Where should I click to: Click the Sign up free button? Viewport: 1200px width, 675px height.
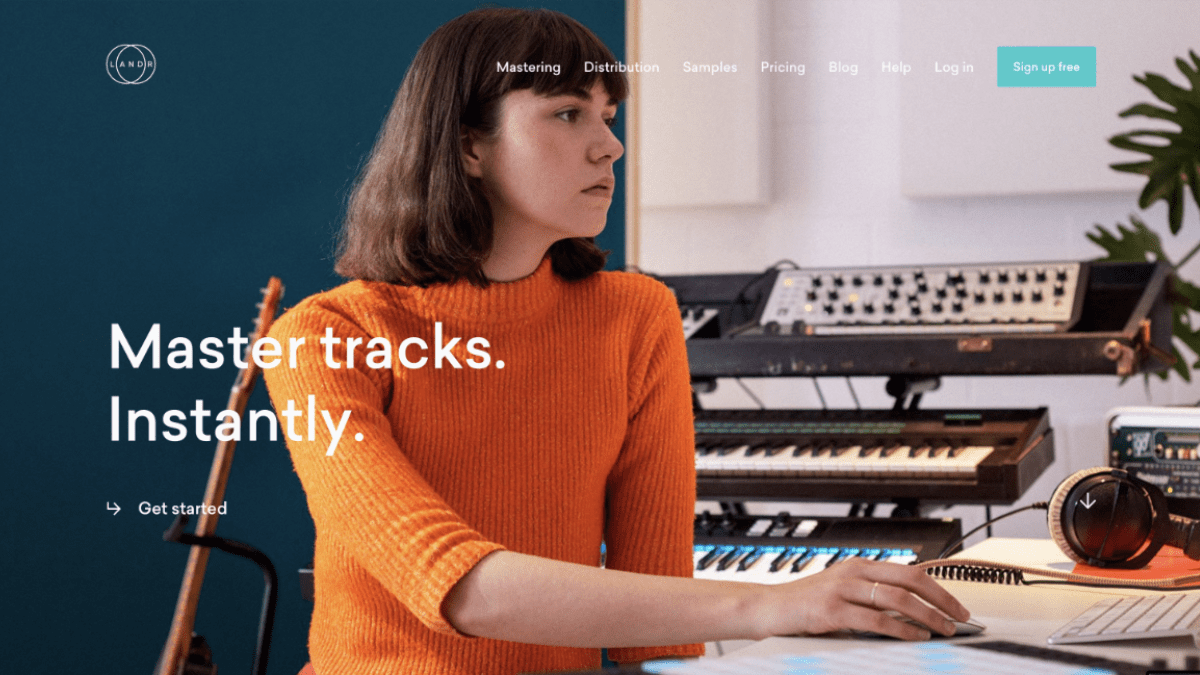click(1046, 67)
